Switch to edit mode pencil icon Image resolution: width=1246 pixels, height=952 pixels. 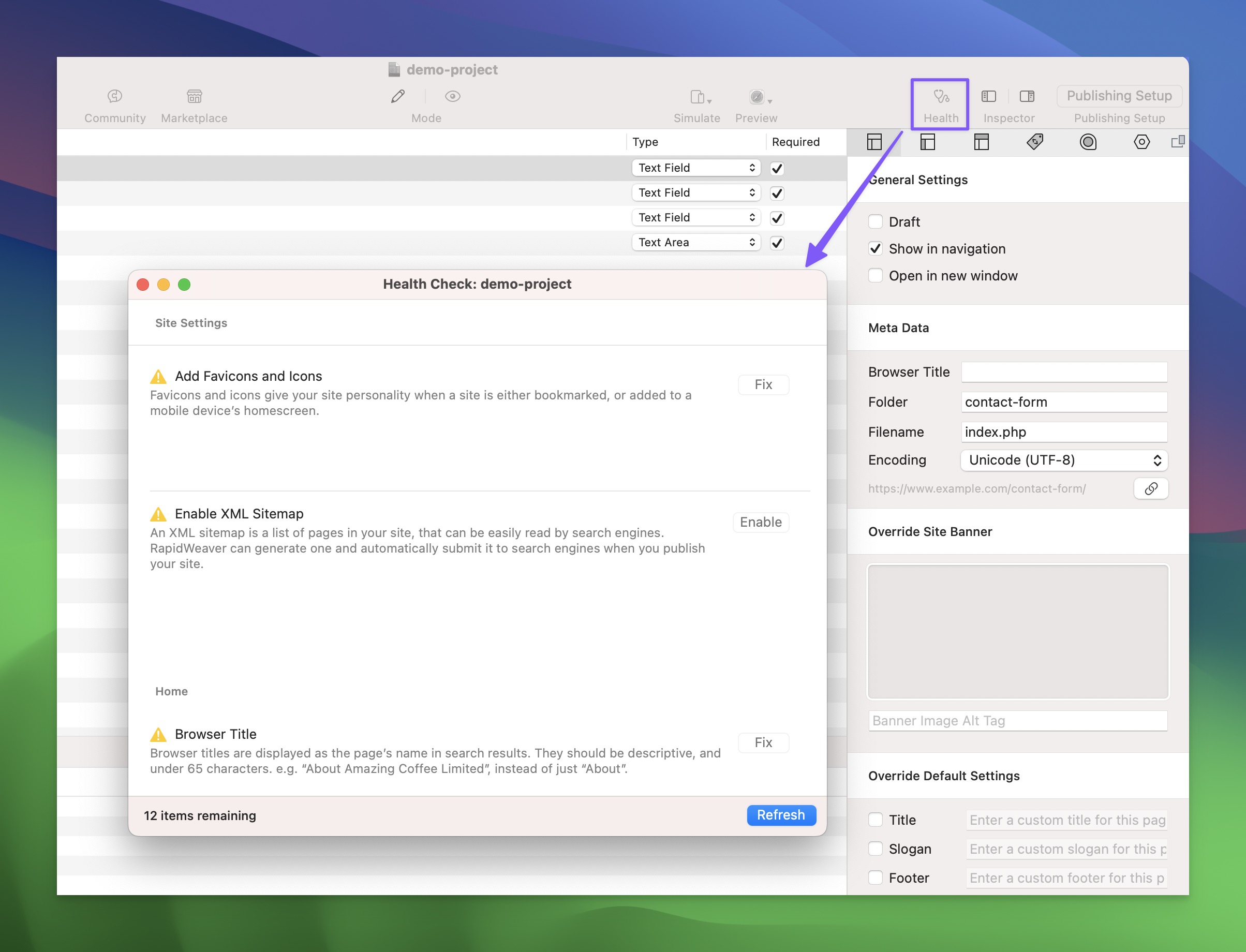pos(398,97)
